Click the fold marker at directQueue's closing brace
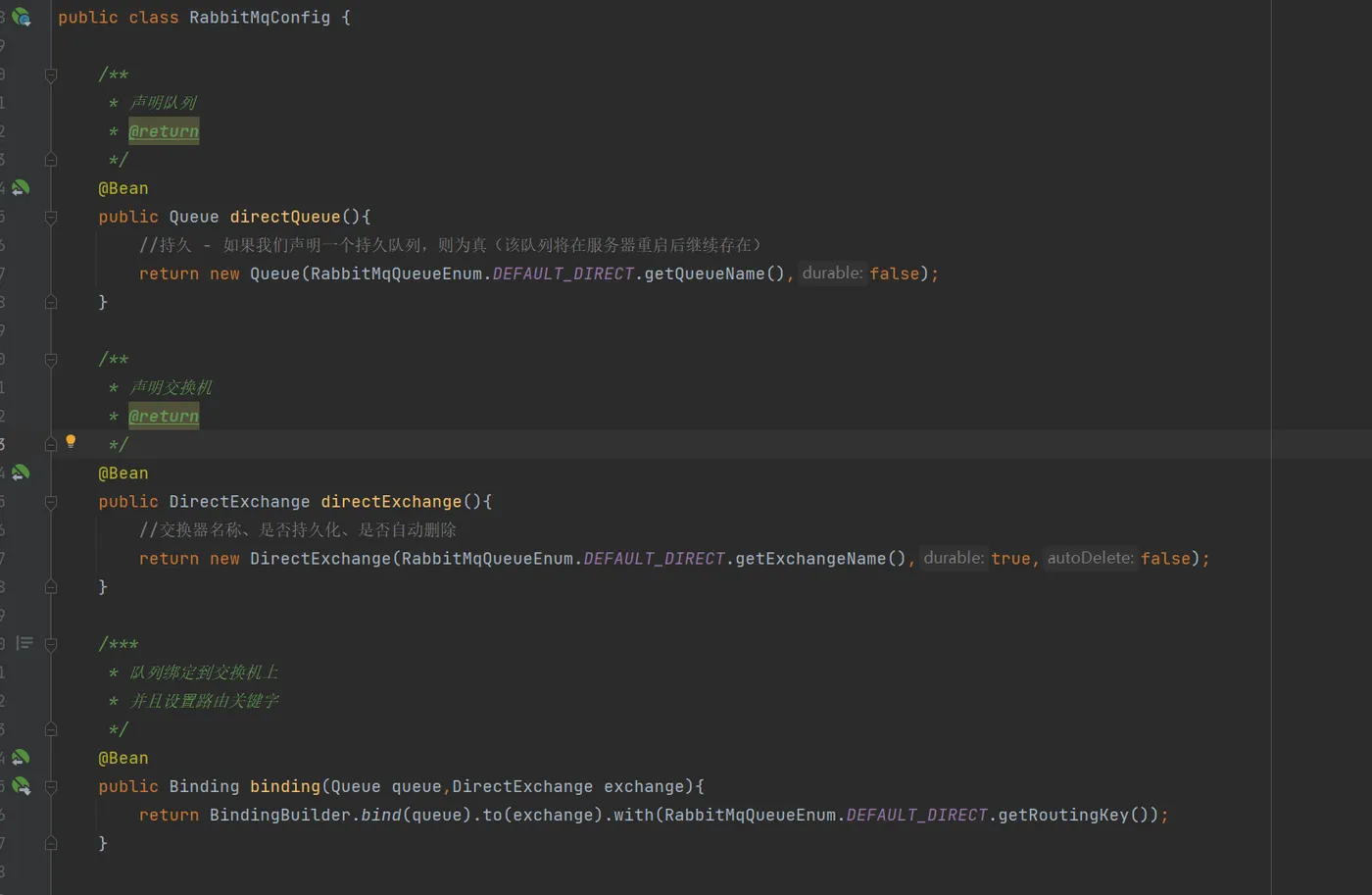Image resolution: width=1372 pixels, height=895 pixels. (x=51, y=302)
